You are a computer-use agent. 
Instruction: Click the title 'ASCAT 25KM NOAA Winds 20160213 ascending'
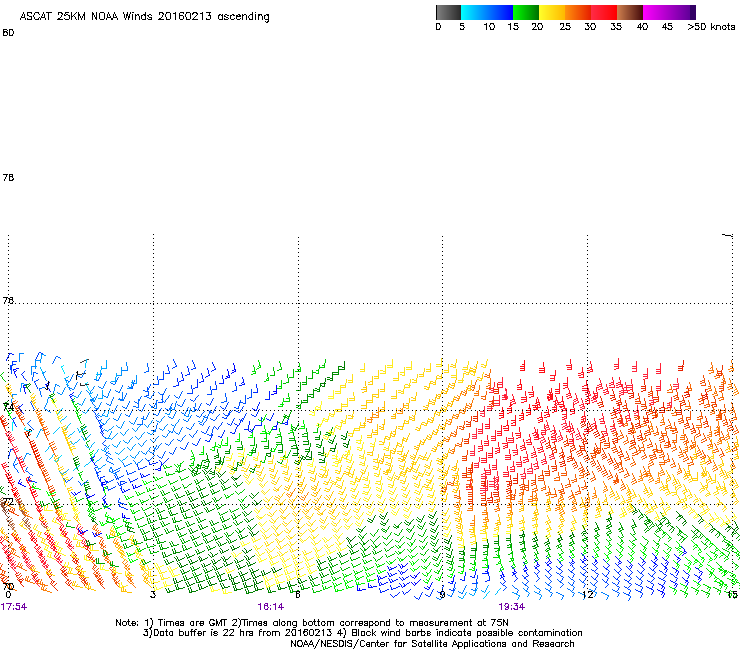point(144,17)
